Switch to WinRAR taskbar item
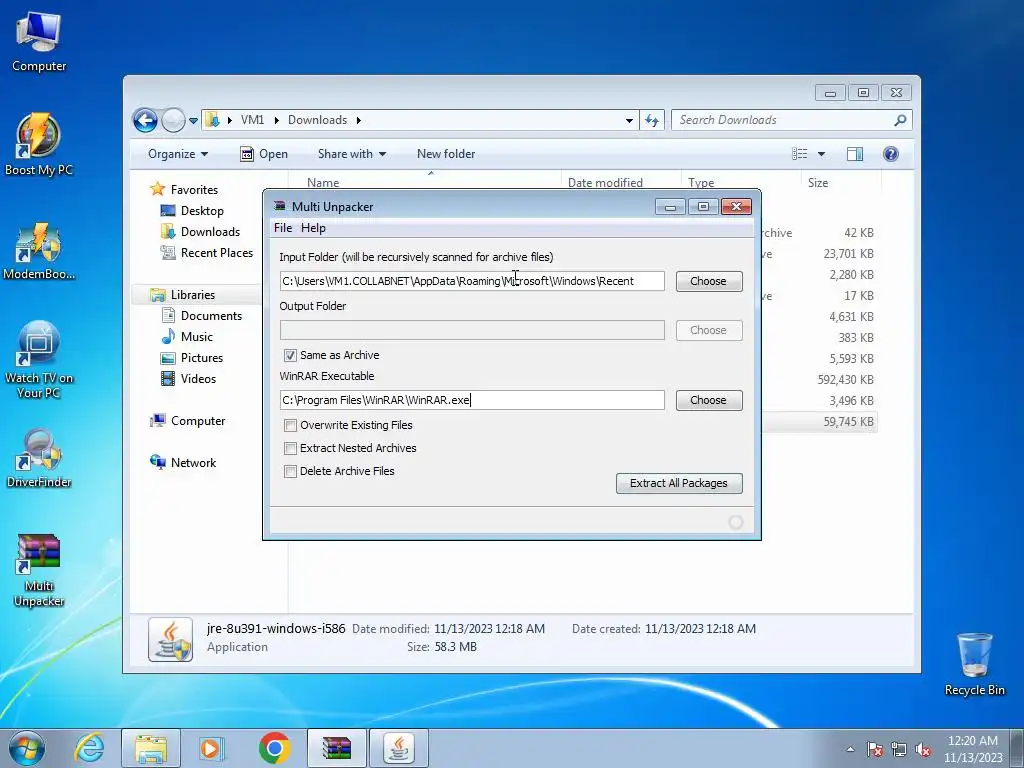 (x=336, y=748)
